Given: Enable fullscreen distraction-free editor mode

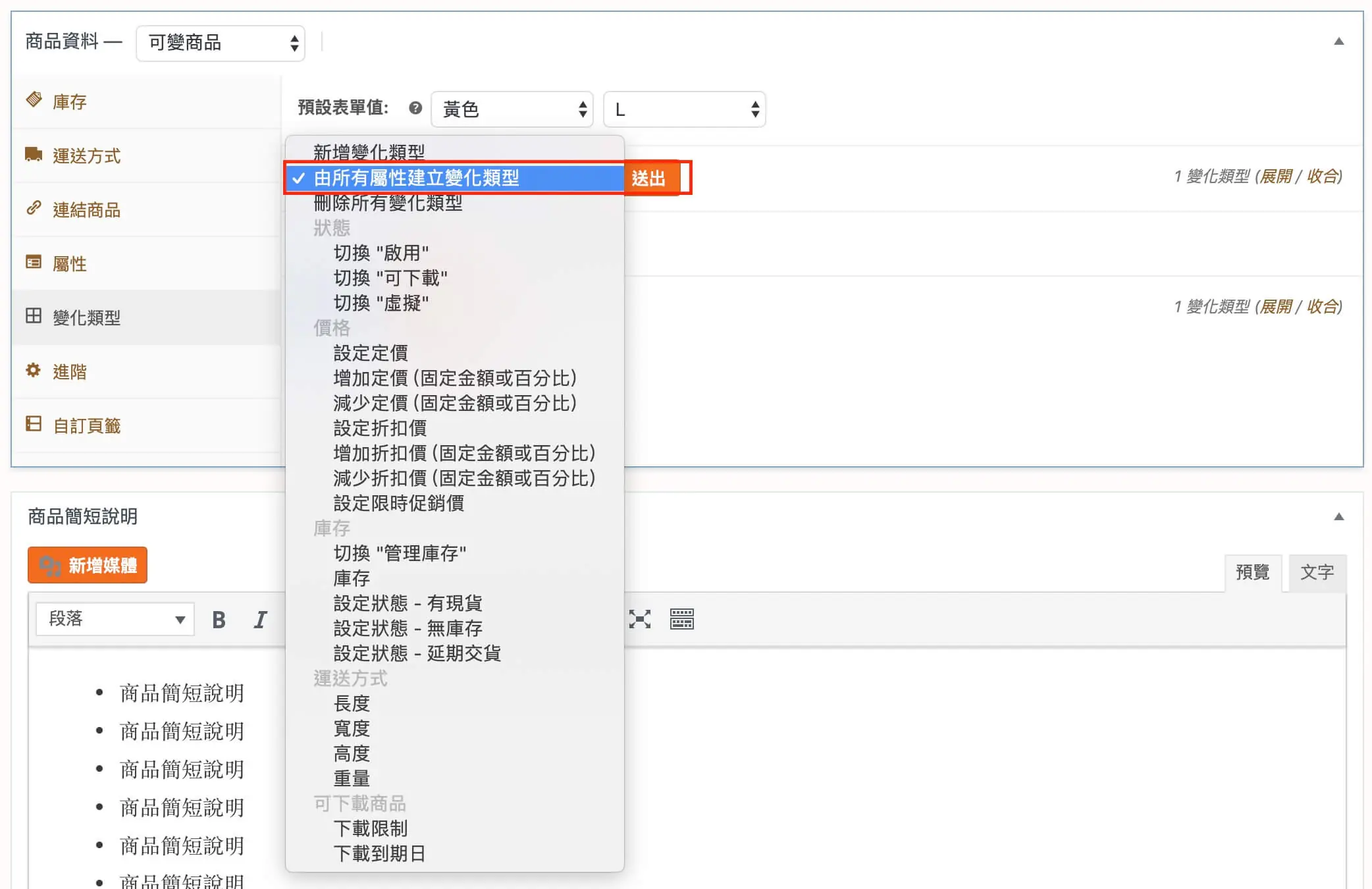Looking at the screenshot, I should (639, 619).
